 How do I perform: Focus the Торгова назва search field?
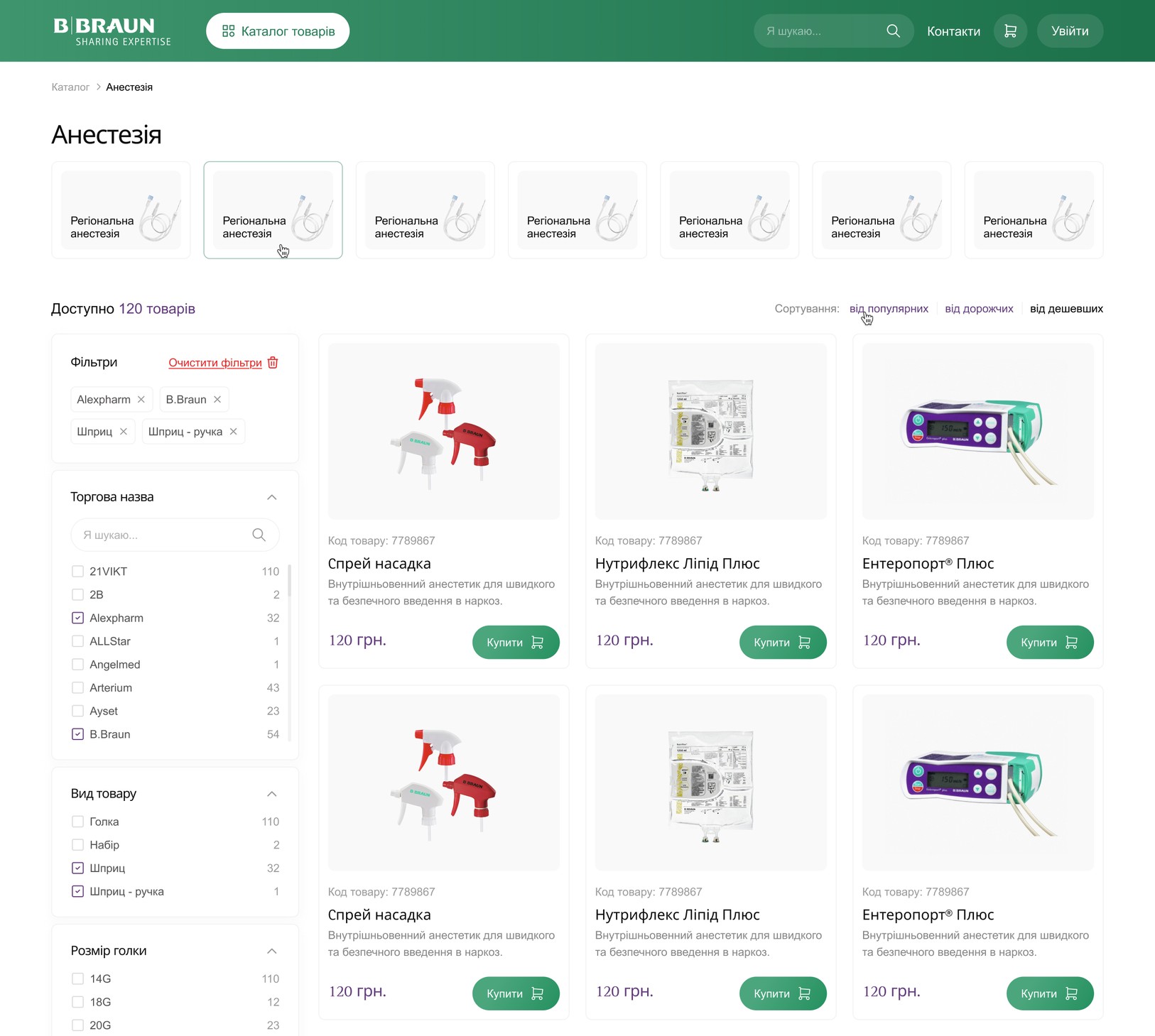pyautogui.click(x=175, y=535)
